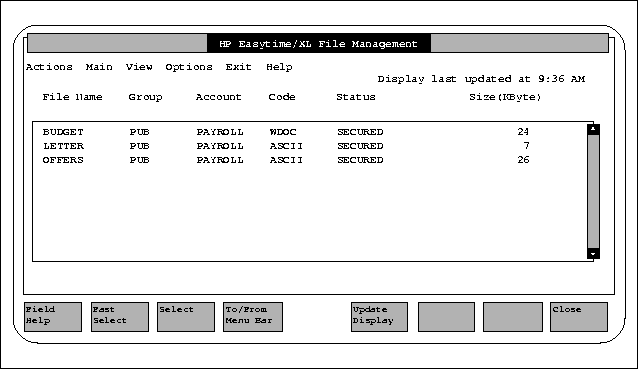Click the SECURED status of LETTER
The width and height of the screenshot is (638, 369).
pos(360,146)
